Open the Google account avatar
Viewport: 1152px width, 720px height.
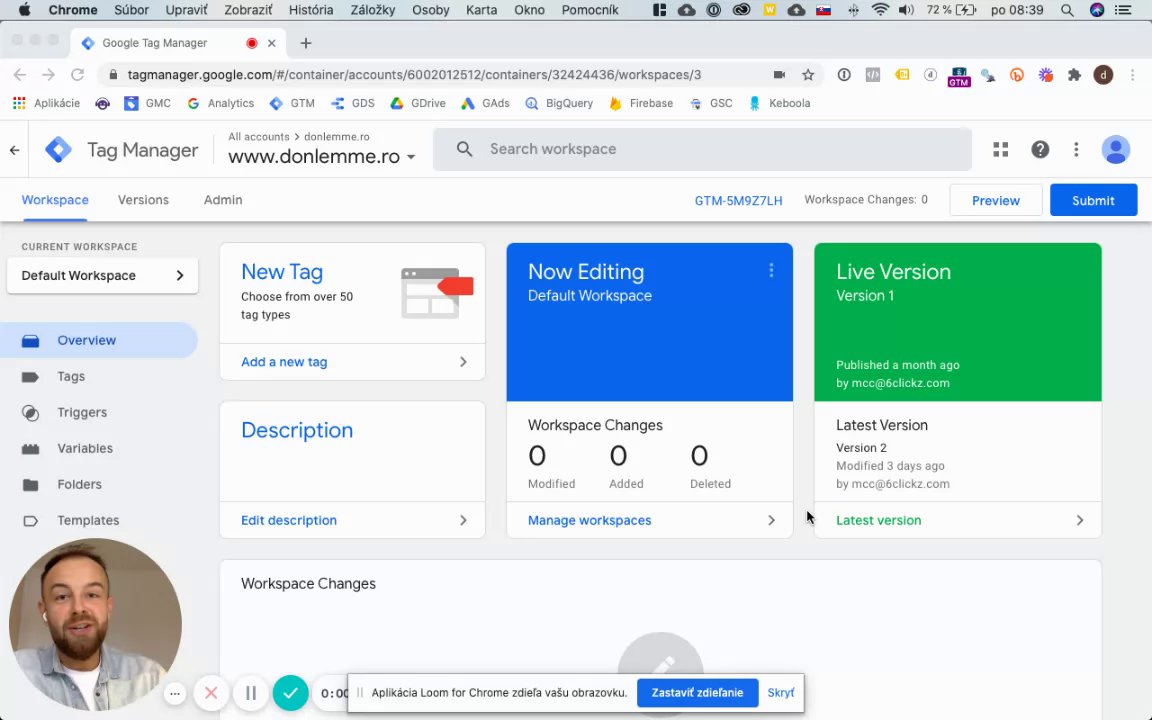(1115, 149)
